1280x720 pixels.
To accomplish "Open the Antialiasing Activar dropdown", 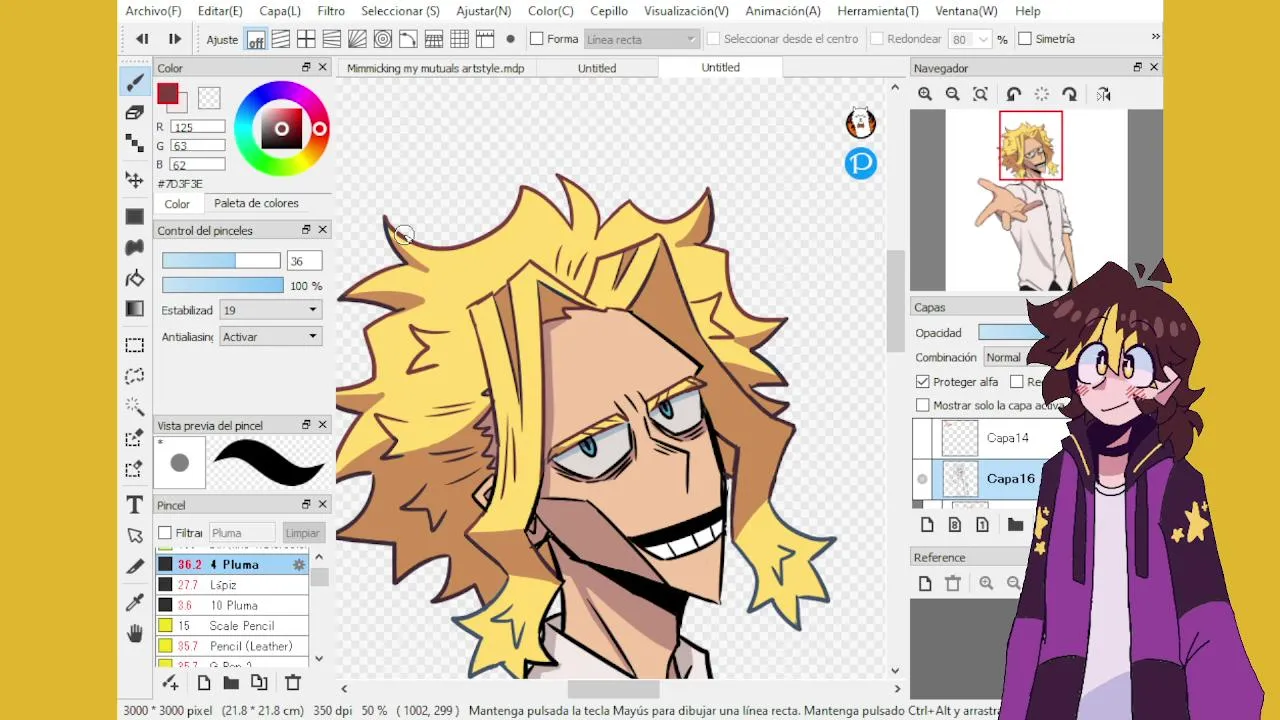I will (x=269, y=337).
